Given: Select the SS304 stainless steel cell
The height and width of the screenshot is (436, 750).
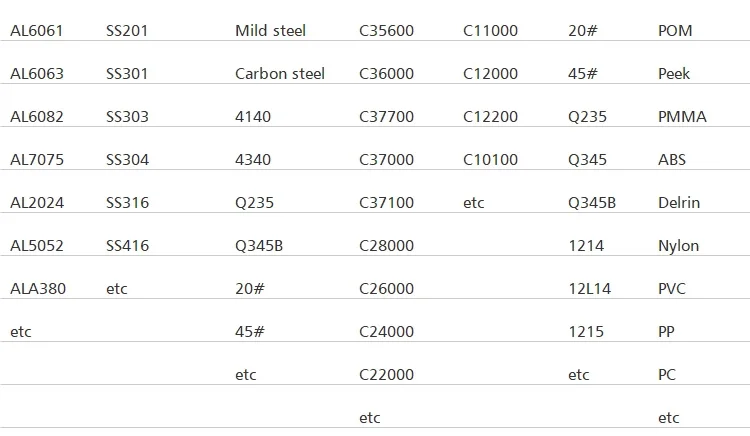Looking at the screenshot, I should tap(127, 160).
